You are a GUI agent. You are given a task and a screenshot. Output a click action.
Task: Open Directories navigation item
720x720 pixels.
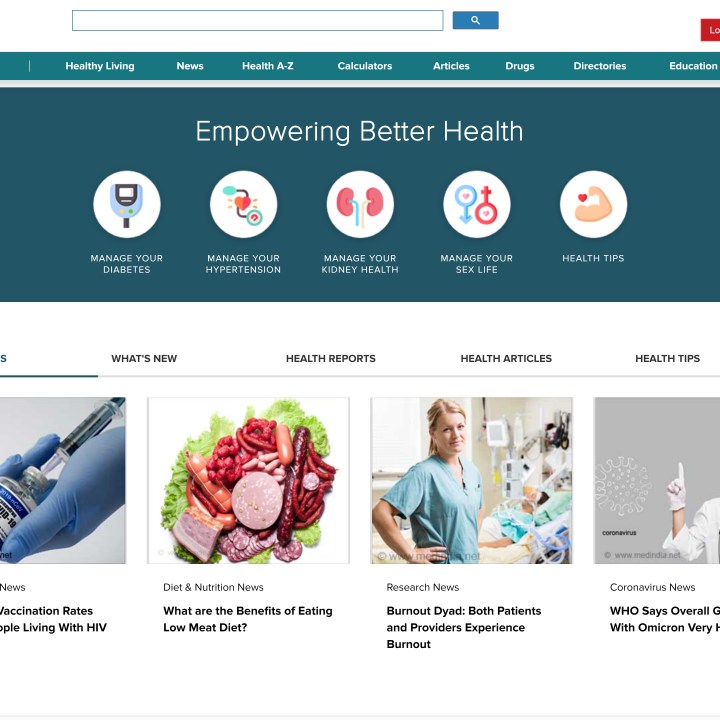click(600, 66)
